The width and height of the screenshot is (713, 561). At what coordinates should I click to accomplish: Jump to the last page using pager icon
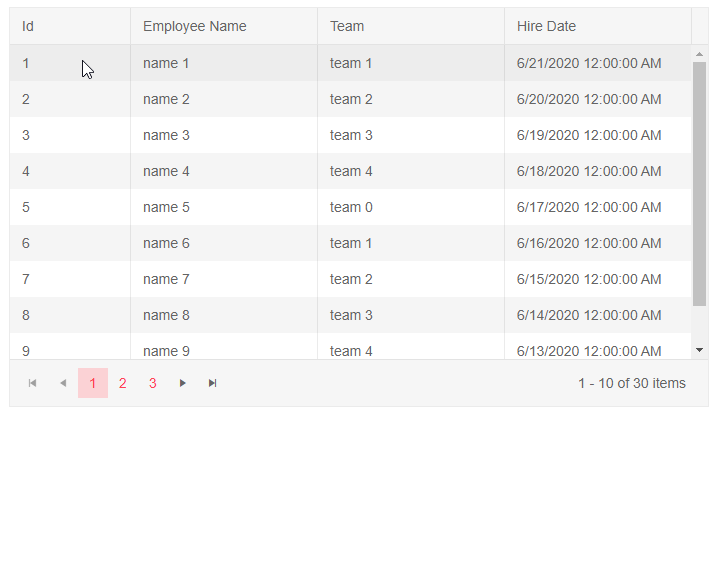click(212, 383)
